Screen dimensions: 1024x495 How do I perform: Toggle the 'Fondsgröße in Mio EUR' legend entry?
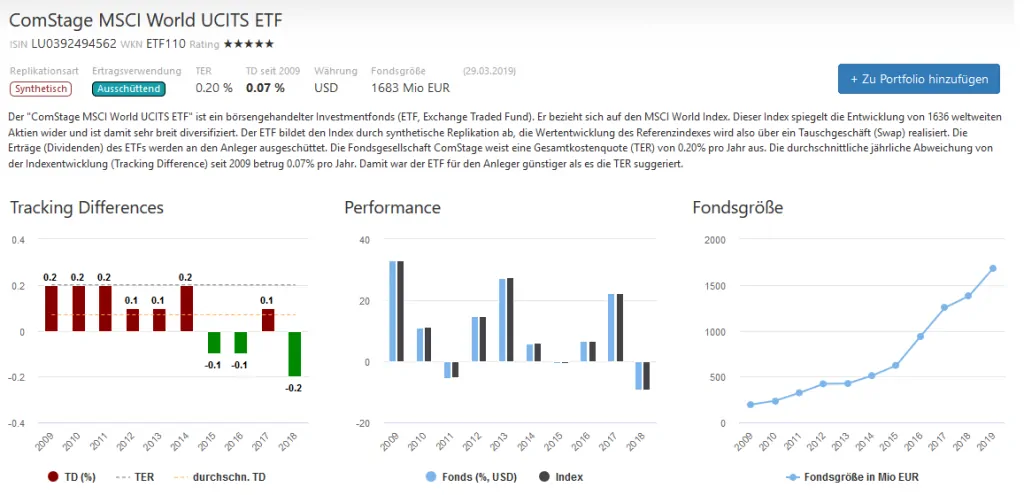(x=852, y=477)
